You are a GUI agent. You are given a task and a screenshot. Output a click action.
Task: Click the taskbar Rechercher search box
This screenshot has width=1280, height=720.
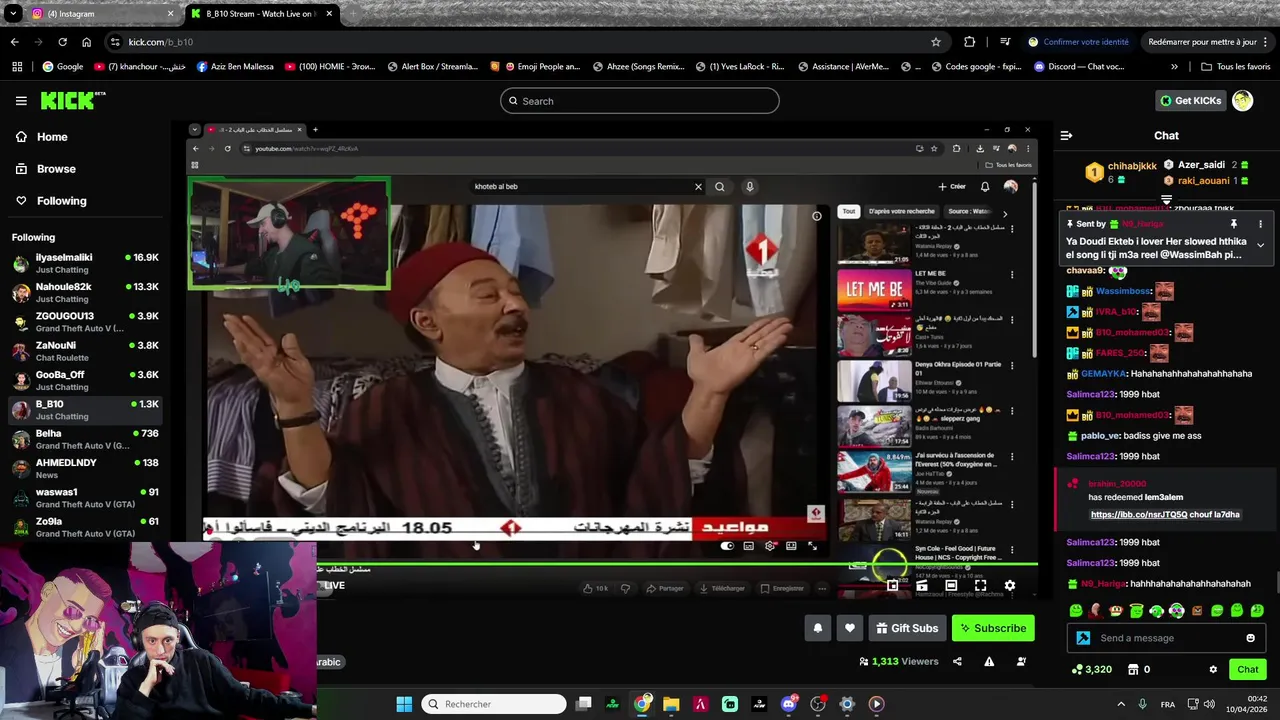[494, 704]
